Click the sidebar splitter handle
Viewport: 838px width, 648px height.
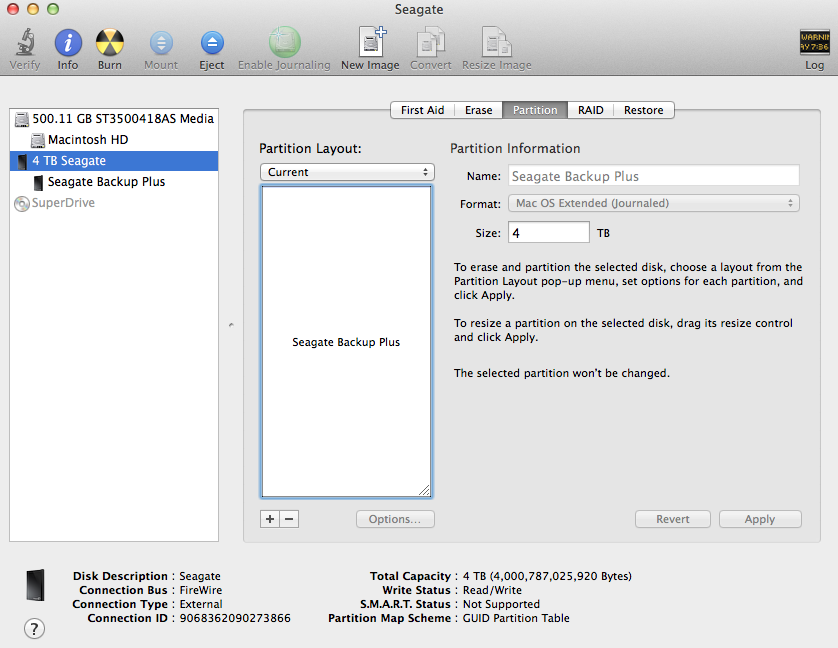coord(231,325)
